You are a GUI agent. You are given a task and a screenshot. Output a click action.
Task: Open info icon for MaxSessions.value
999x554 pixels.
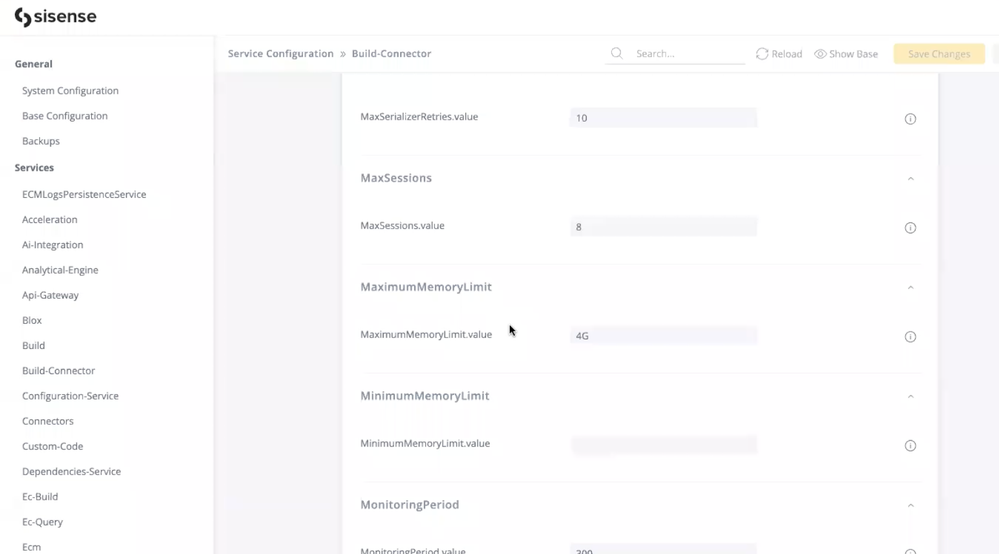pyautogui.click(x=910, y=228)
